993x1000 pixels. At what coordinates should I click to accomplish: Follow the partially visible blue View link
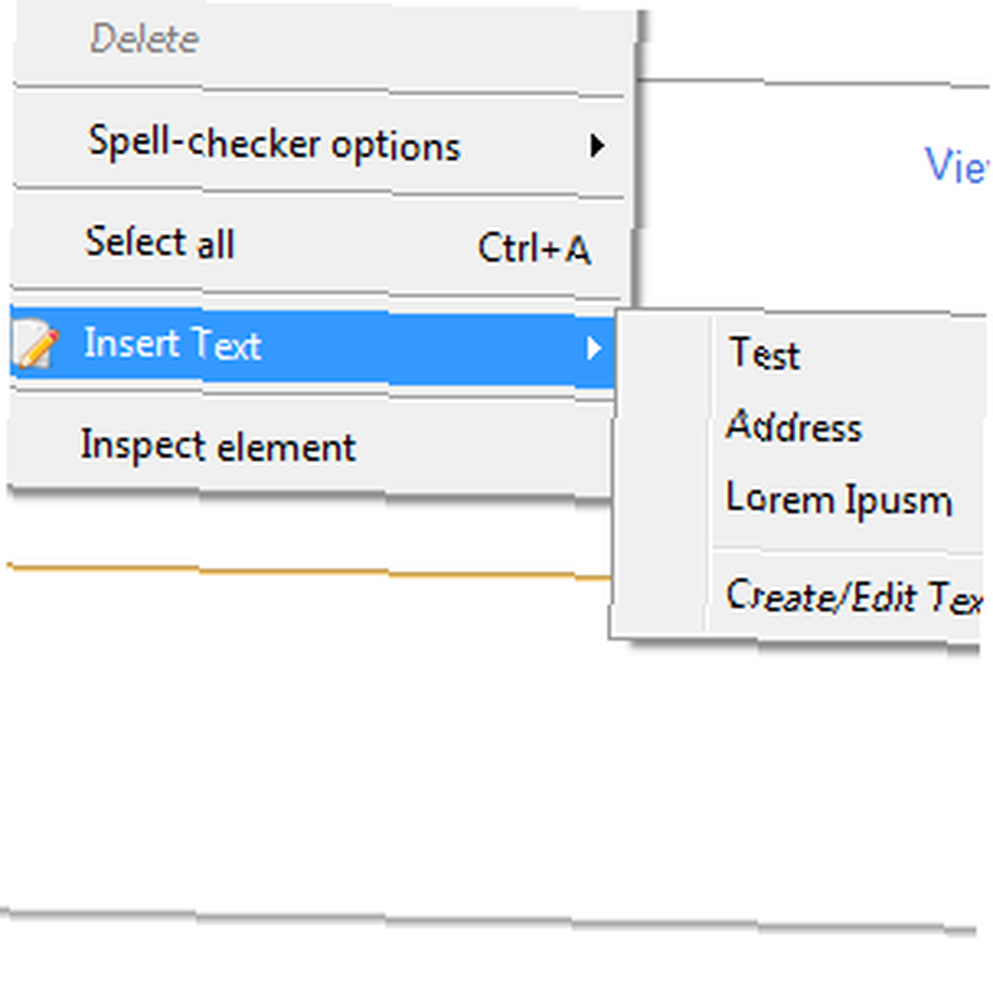(957, 166)
